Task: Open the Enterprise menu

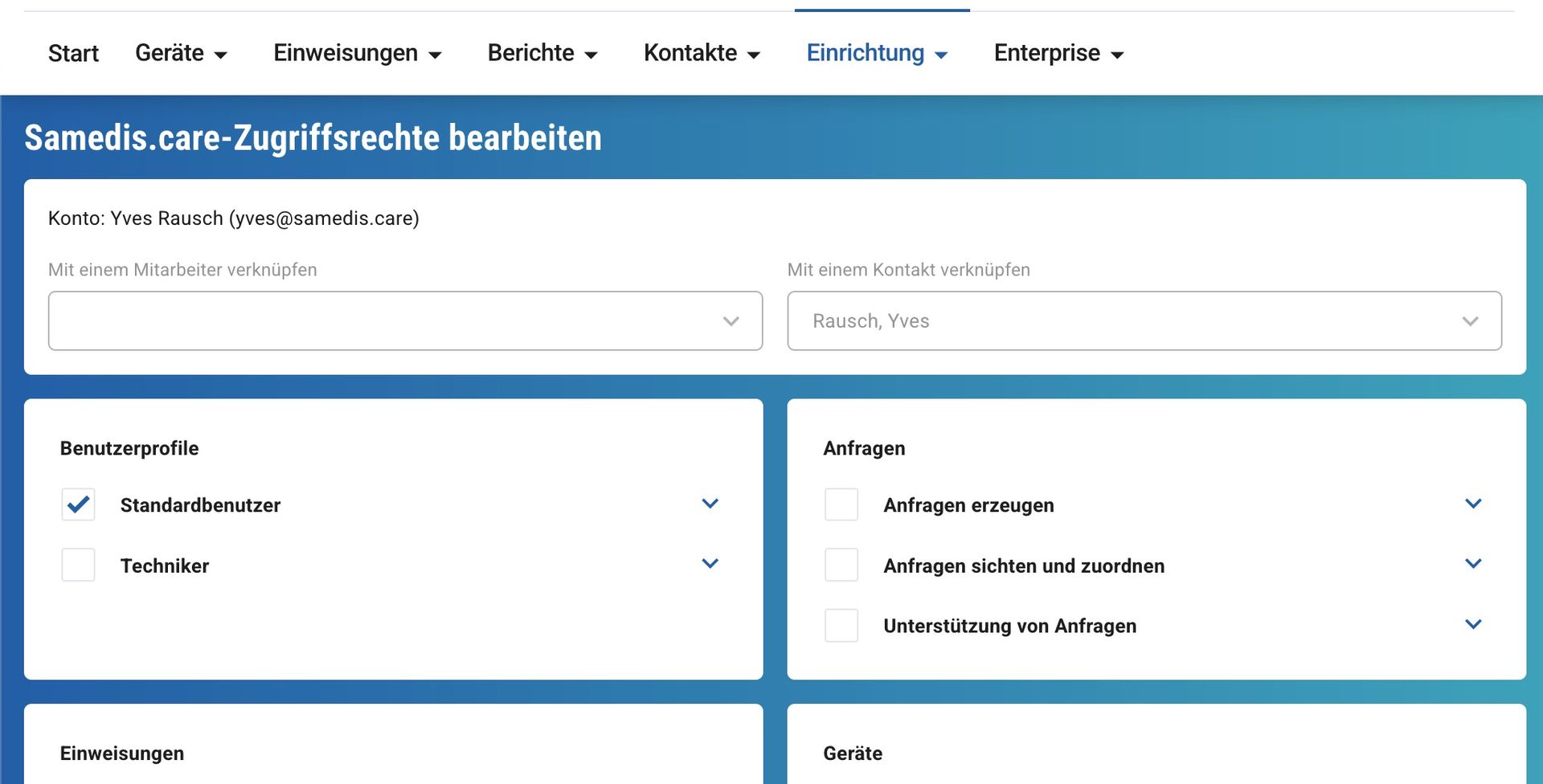Action: (x=1058, y=53)
